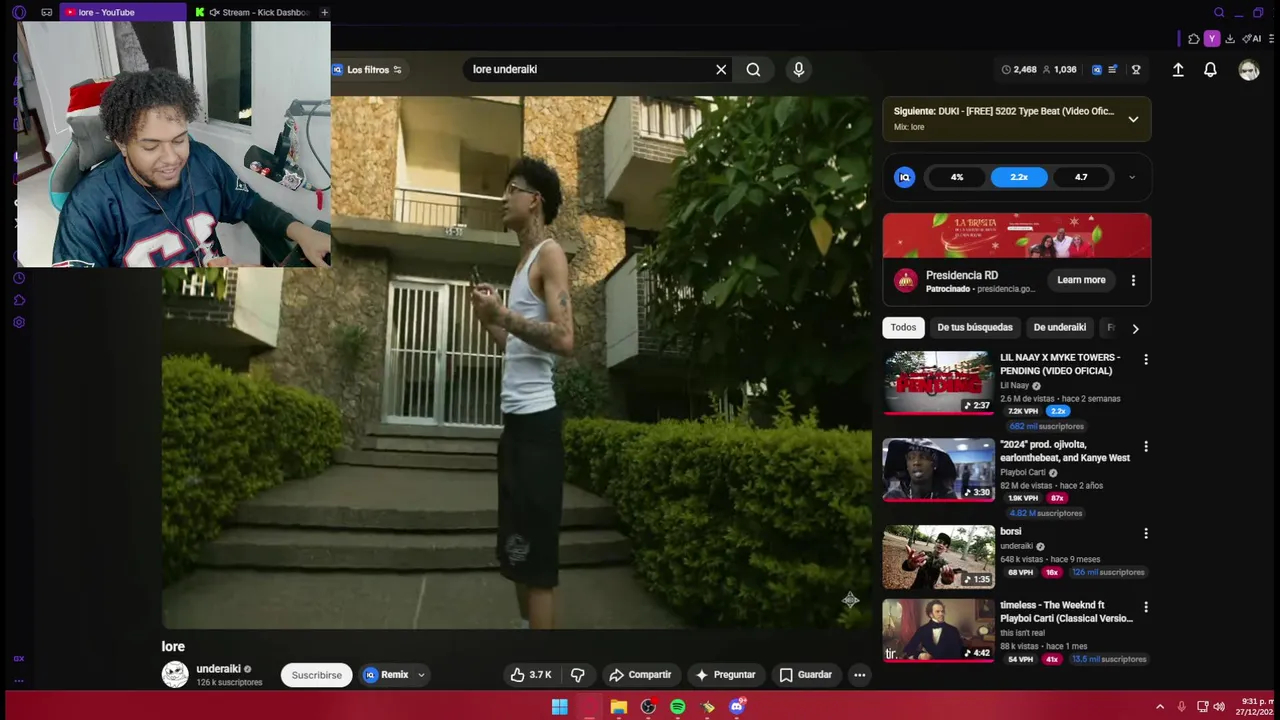Image resolution: width=1280 pixels, height=720 pixels.
Task: Open a new browser tab with plus
Action: point(324,12)
